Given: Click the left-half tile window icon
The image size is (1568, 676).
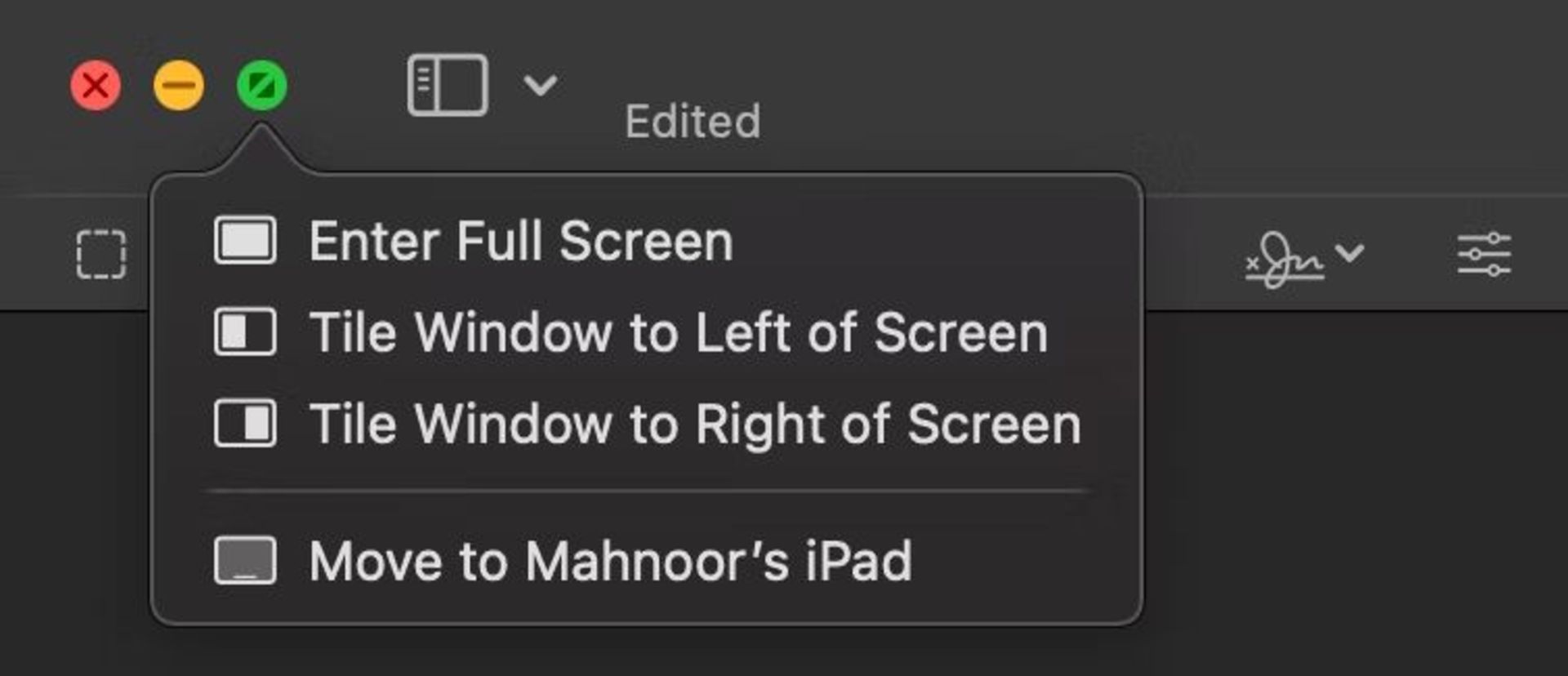Looking at the screenshot, I should click(245, 332).
